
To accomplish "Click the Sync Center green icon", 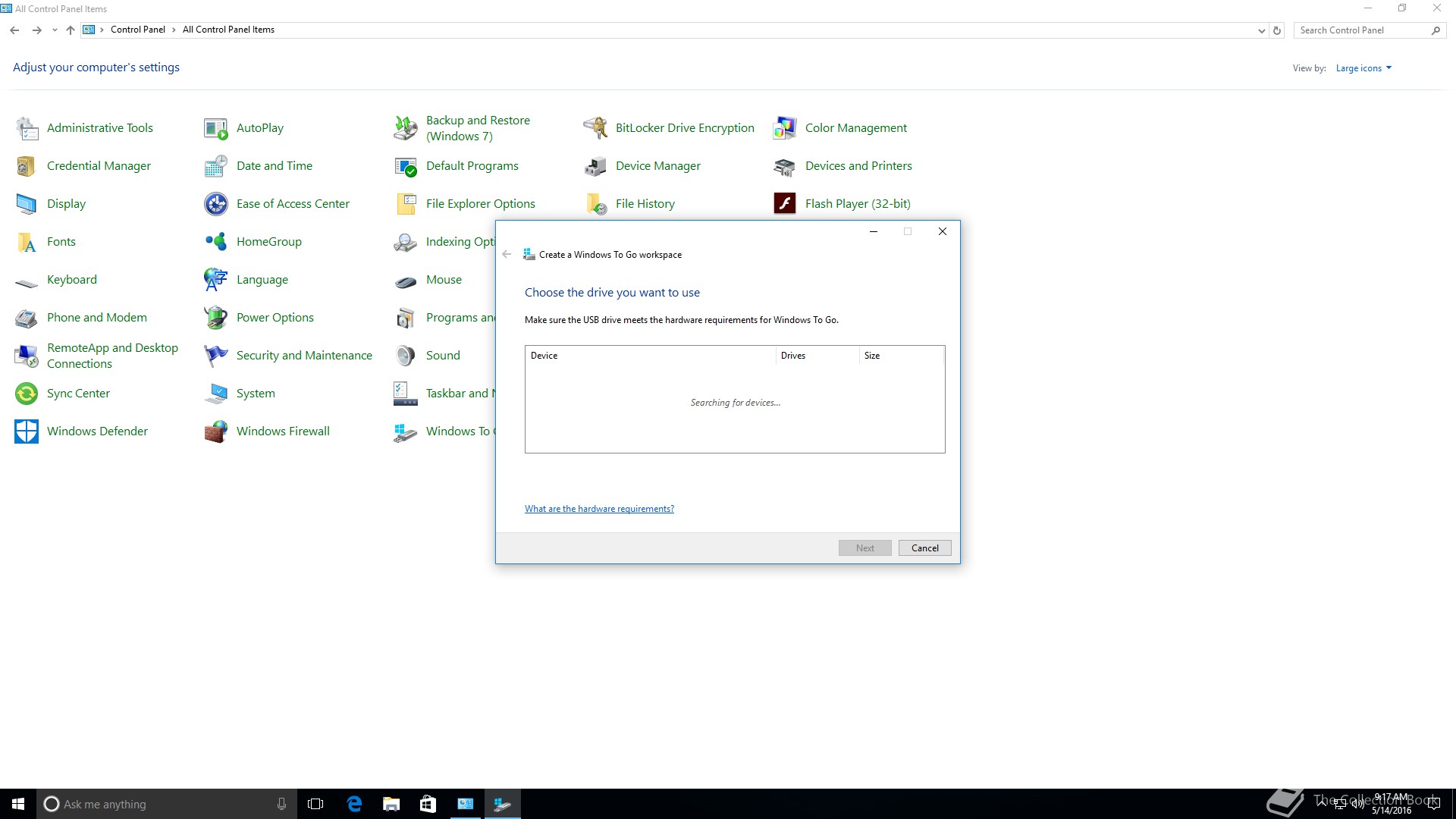I will (27, 394).
